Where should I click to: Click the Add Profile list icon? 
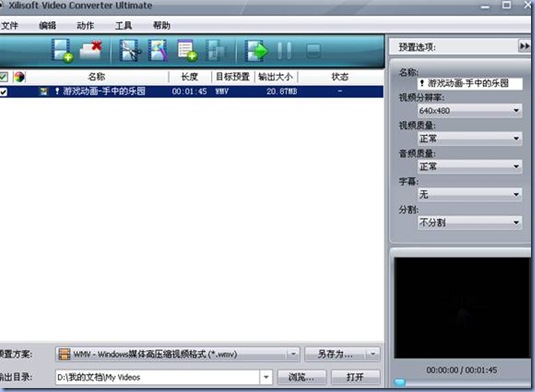pos(187,50)
